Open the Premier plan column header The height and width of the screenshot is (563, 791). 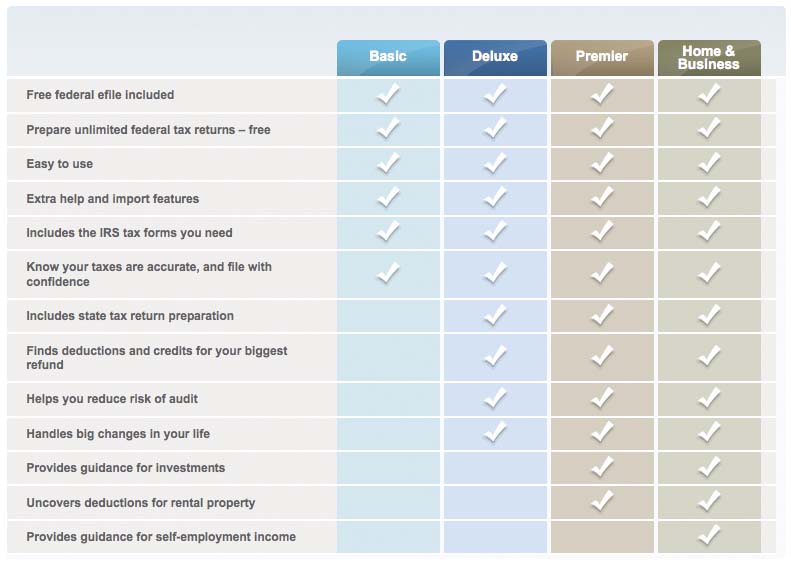(x=602, y=57)
